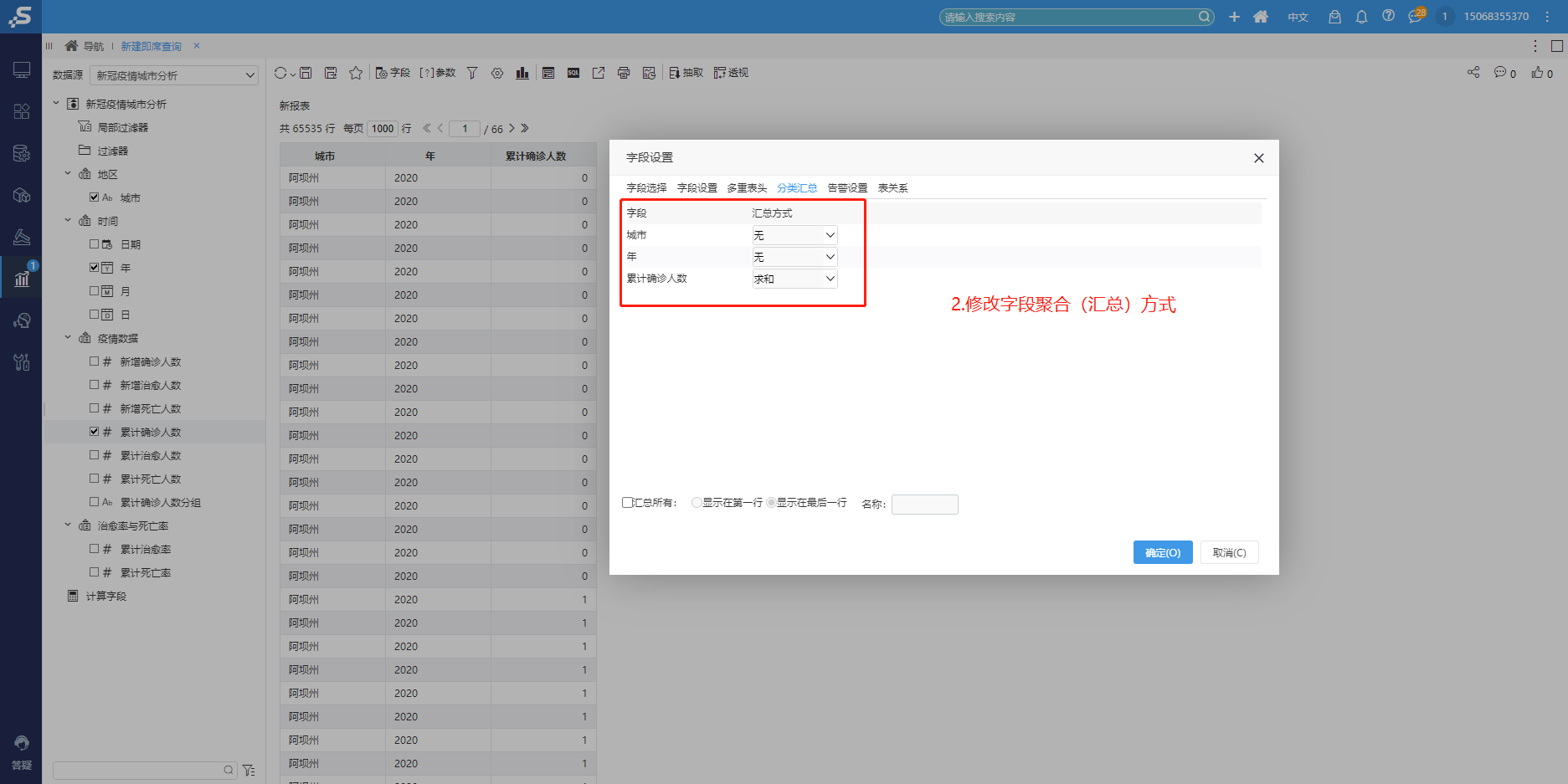1568x784 pixels.
Task: Click the SQL icon in the toolbar
Action: click(x=573, y=73)
